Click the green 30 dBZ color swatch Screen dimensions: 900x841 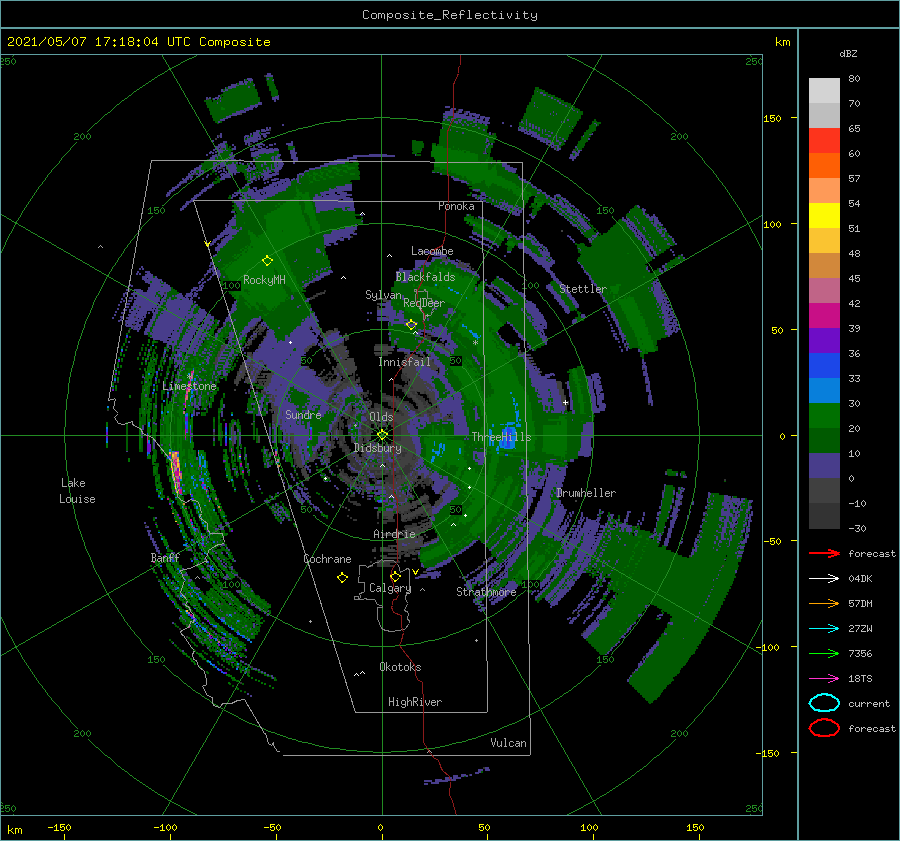tap(824, 416)
